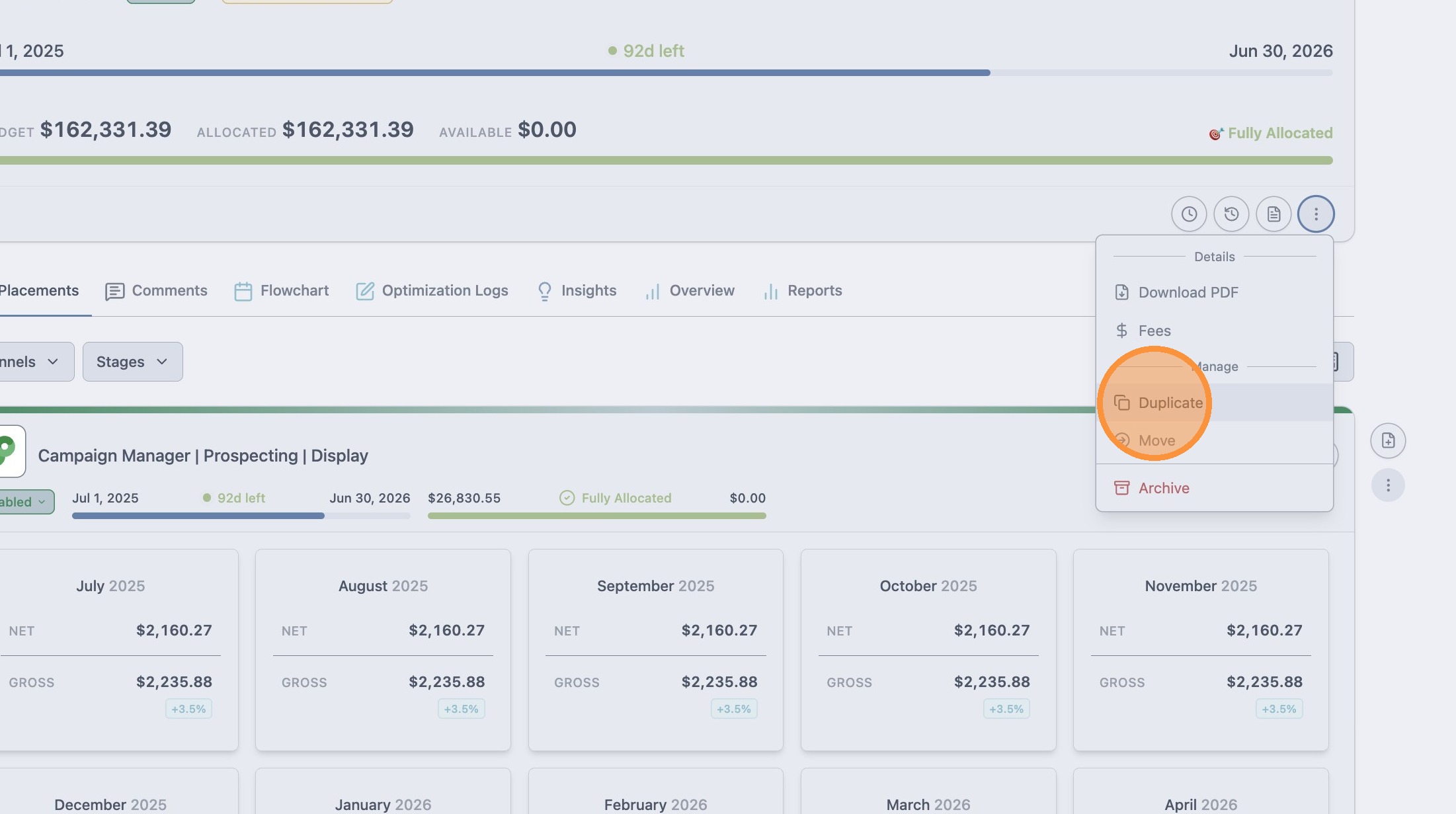Click the Fully Allocated target icon
1456x814 pixels.
[x=1216, y=134]
